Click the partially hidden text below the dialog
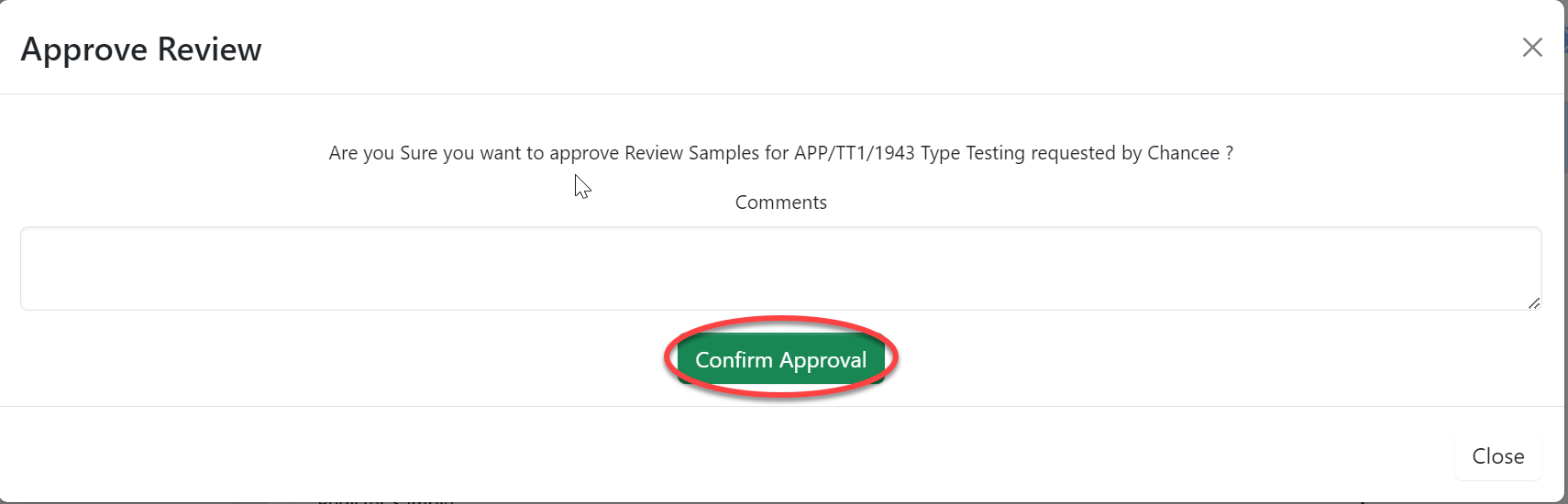Viewport: 1568px width, 504px height. [x=385, y=500]
